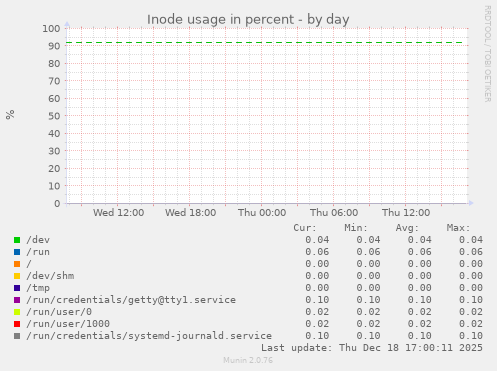Select the /tmp legend label

click(38, 288)
